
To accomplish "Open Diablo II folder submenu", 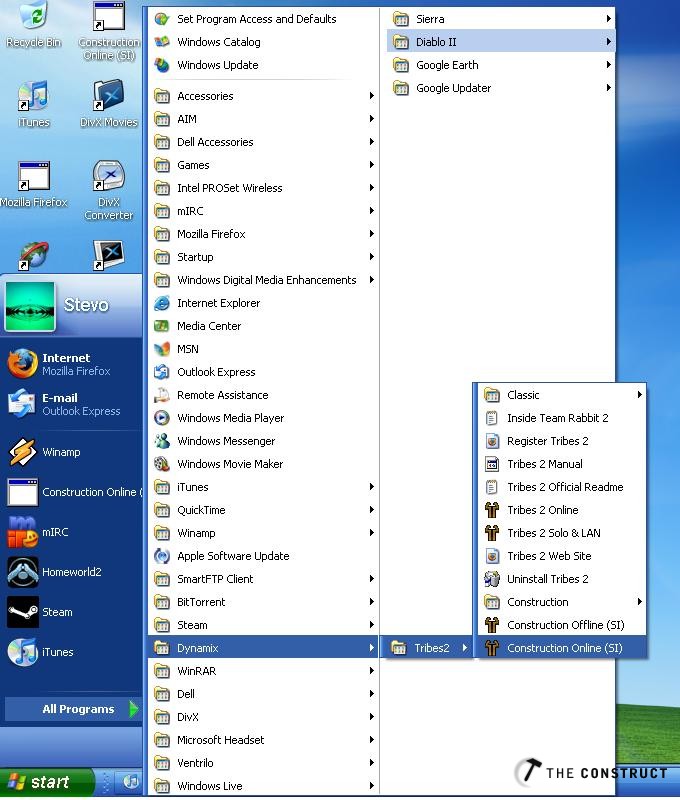I will (501, 42).
